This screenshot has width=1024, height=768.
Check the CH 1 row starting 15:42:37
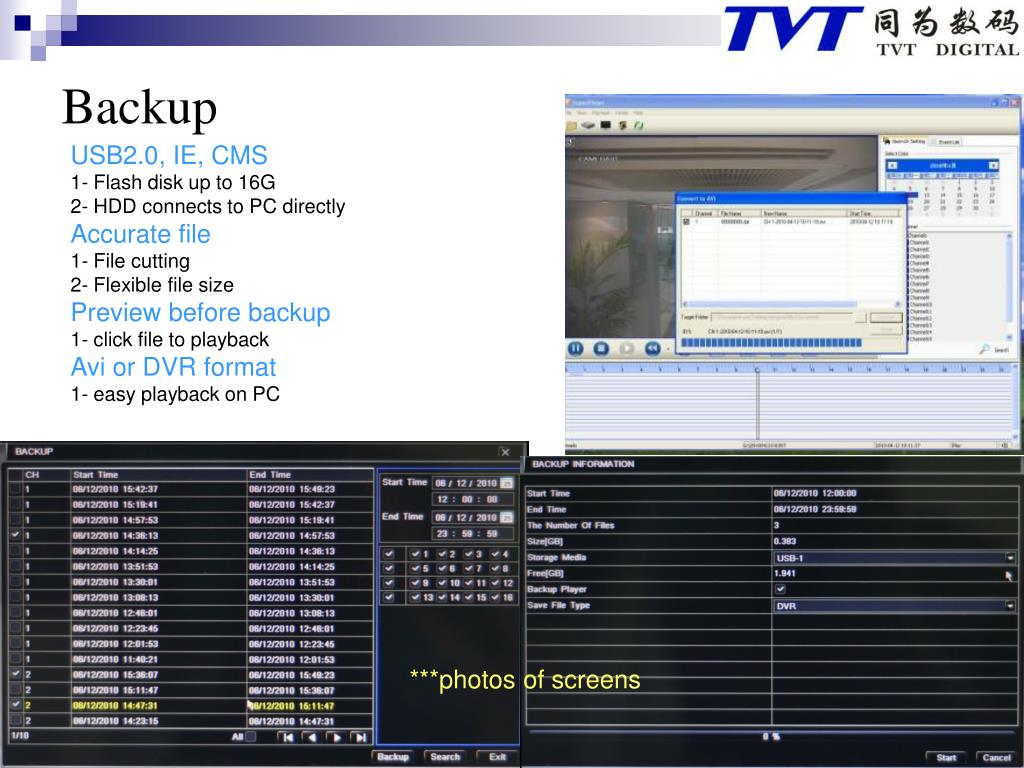[15, 488]
